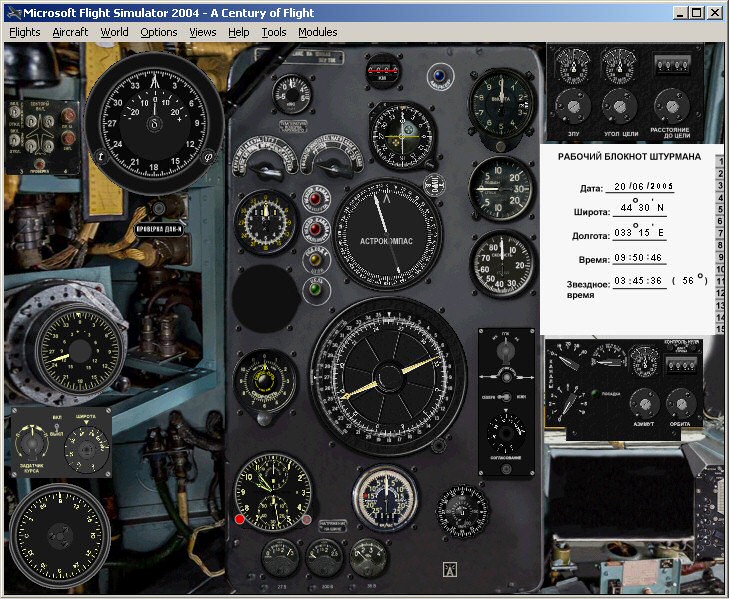Click the vertical speed indicator gauge
The image size is (729, 599).
click(502, 188)
